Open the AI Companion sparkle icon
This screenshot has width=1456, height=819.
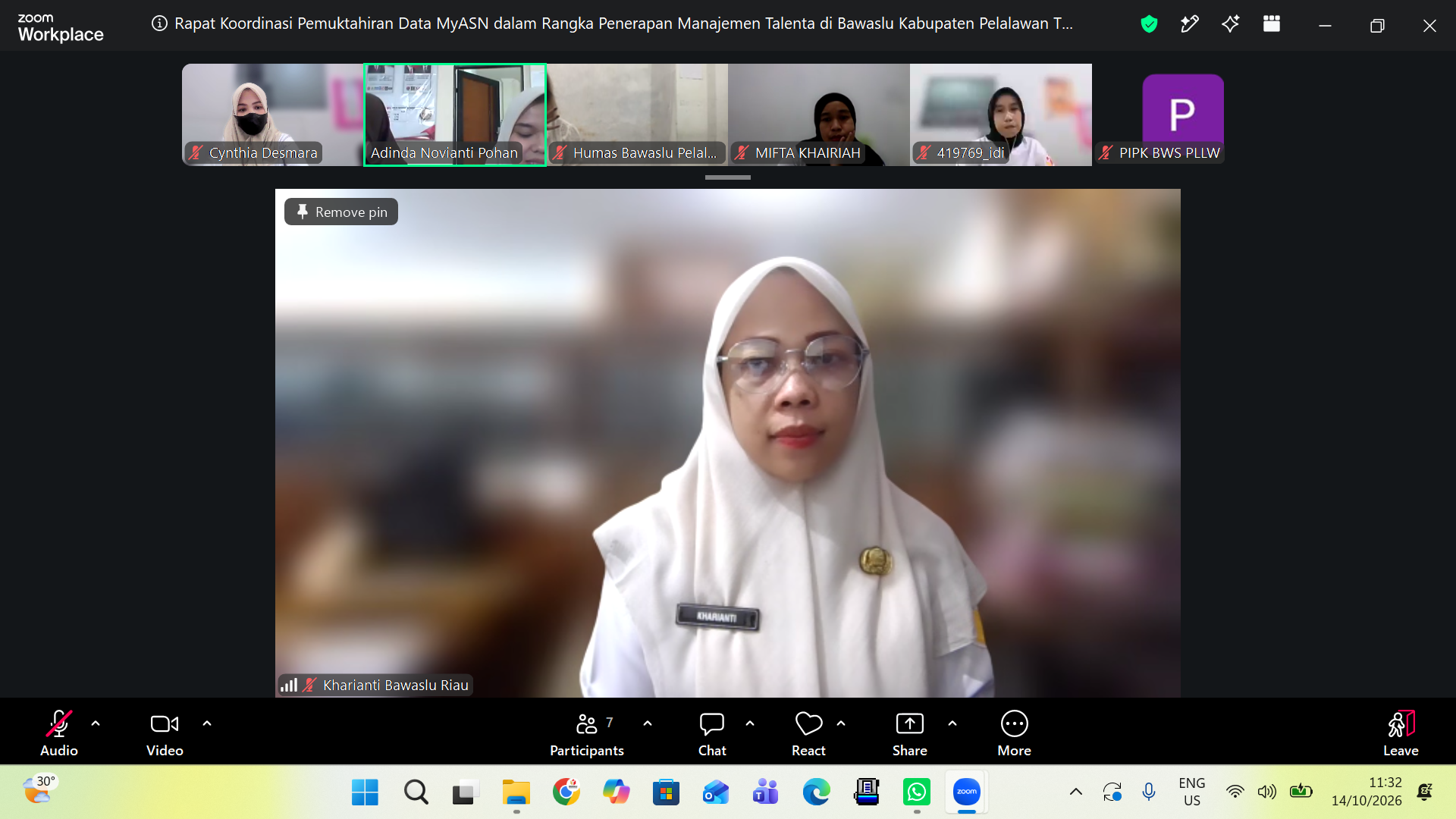pyautogui.click(x=1231, y=24)
